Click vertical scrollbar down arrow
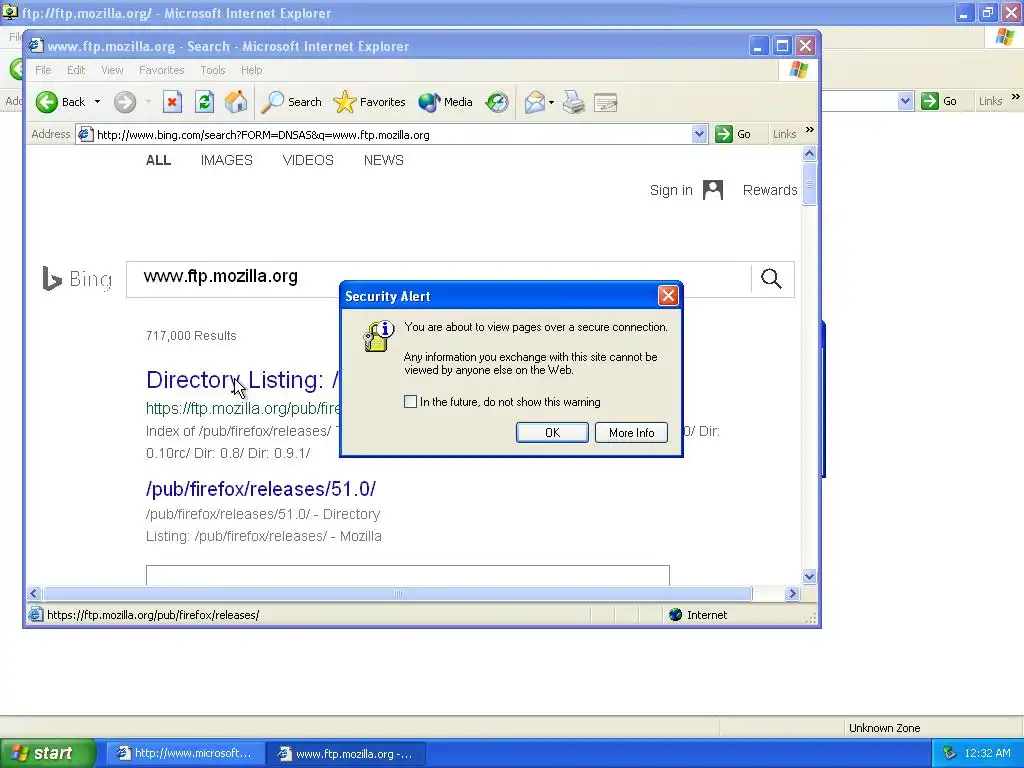The width and height of the screenshot is (1024, 768). 809,577
